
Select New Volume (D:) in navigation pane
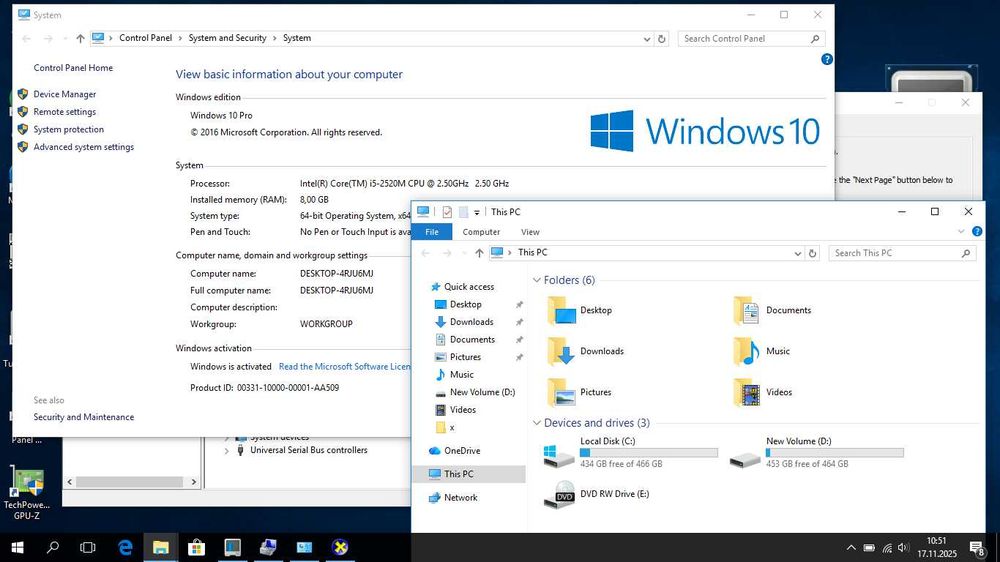click(482, 392)
